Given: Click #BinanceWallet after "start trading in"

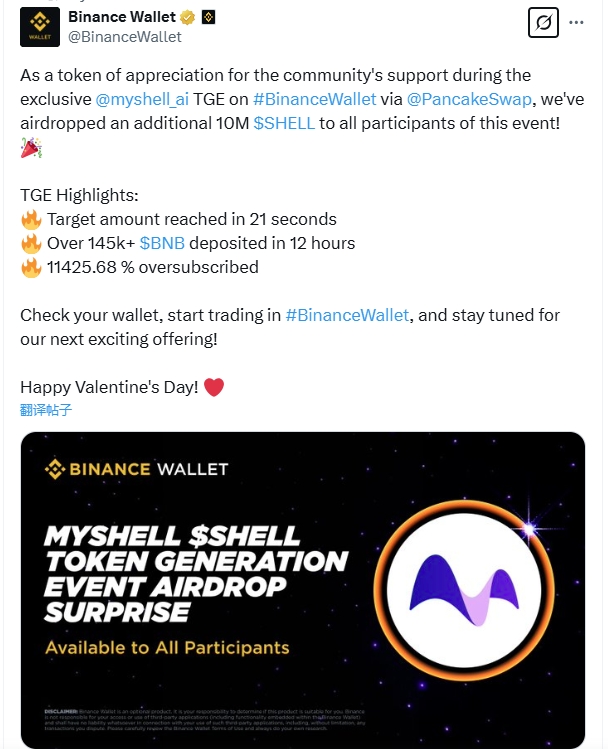Looking at the screenshot, I should point(347,315).
